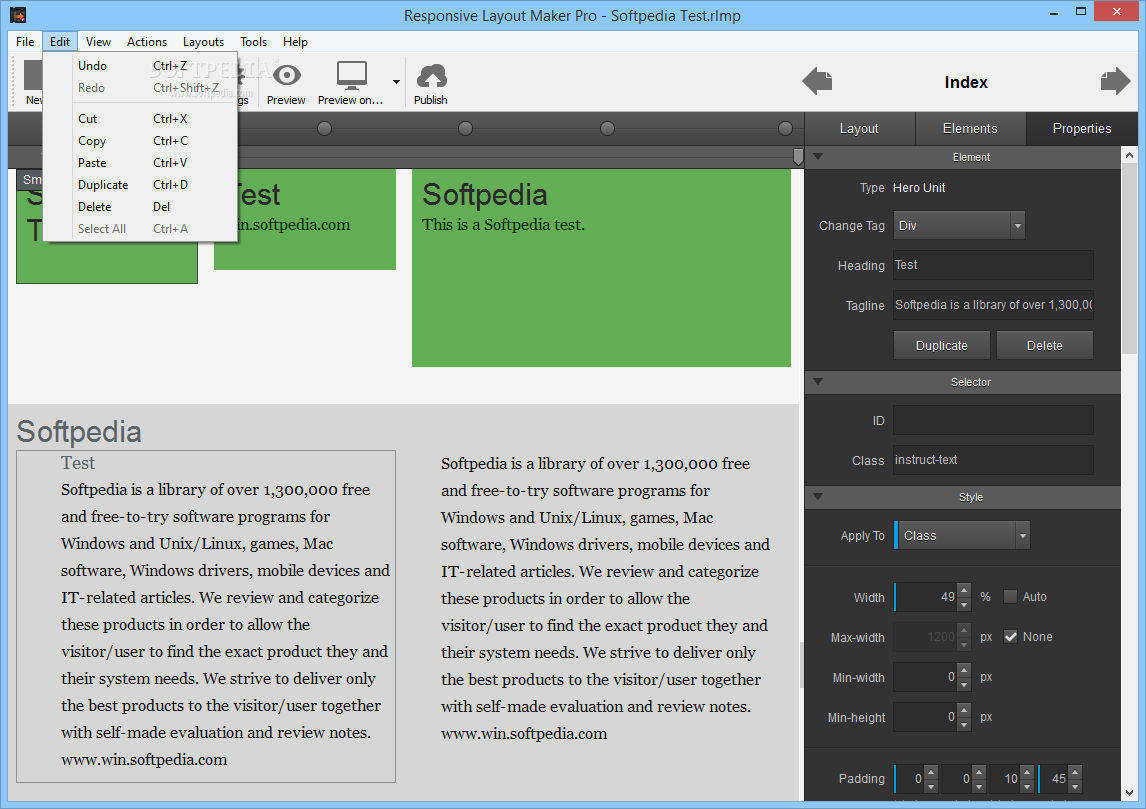
Task: Click the Delete button in Properties panel
Action: [1044, 345]
